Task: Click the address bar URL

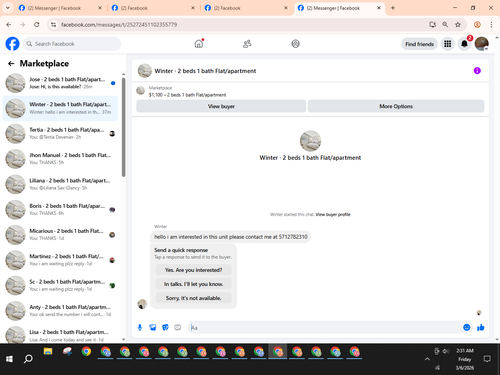Action: pyautogui.click(x=119, y=25)
